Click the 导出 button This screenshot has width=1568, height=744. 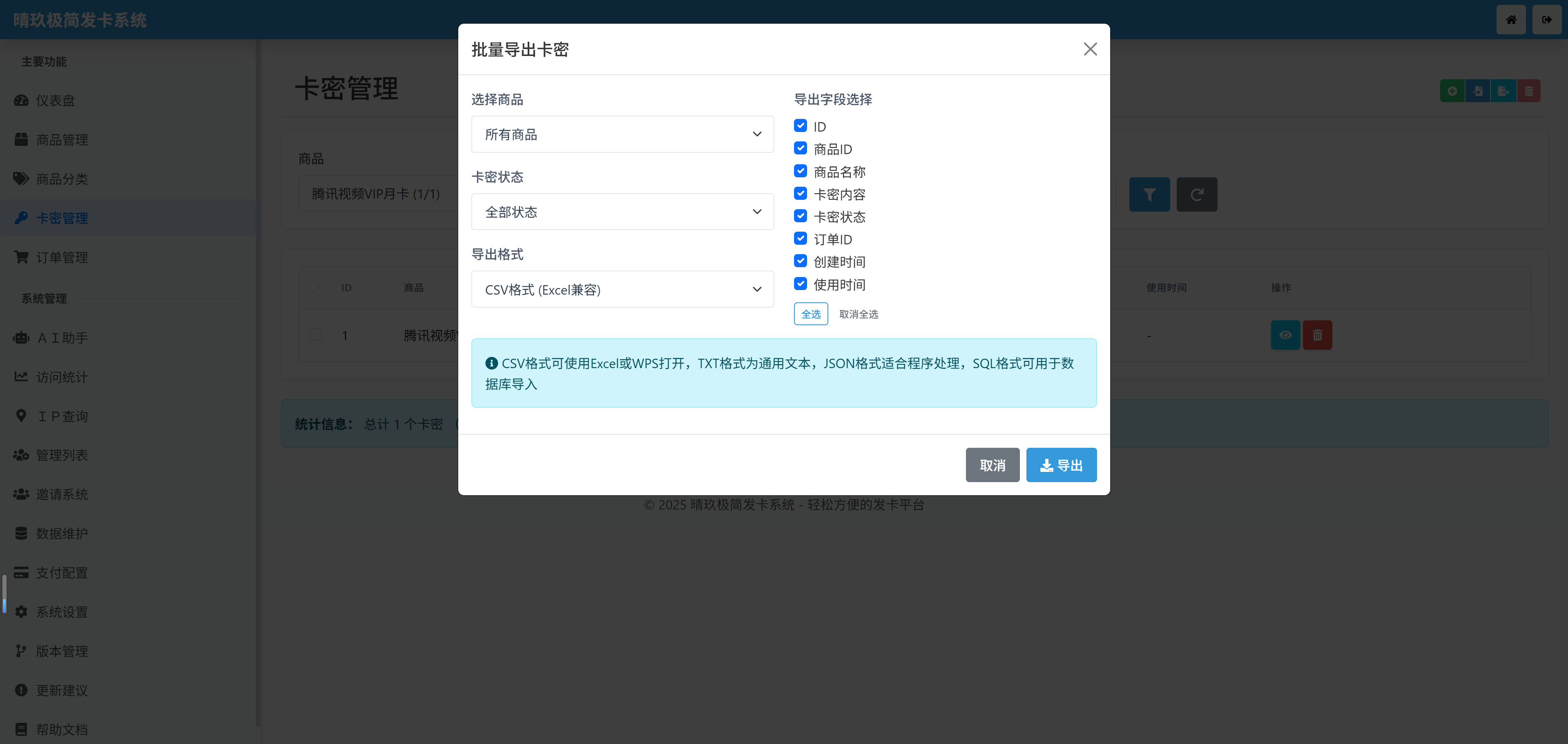[x=1061, y=465]
